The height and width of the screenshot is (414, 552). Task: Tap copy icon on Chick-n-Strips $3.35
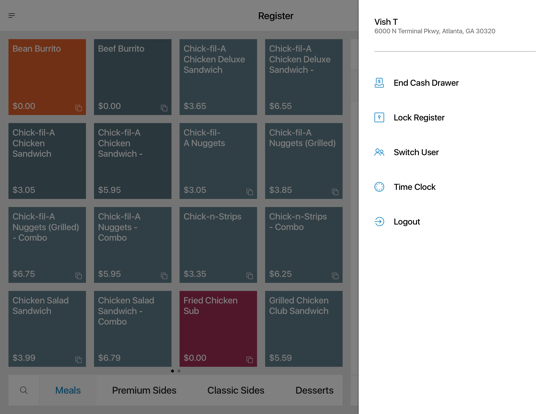coord(250,276)
